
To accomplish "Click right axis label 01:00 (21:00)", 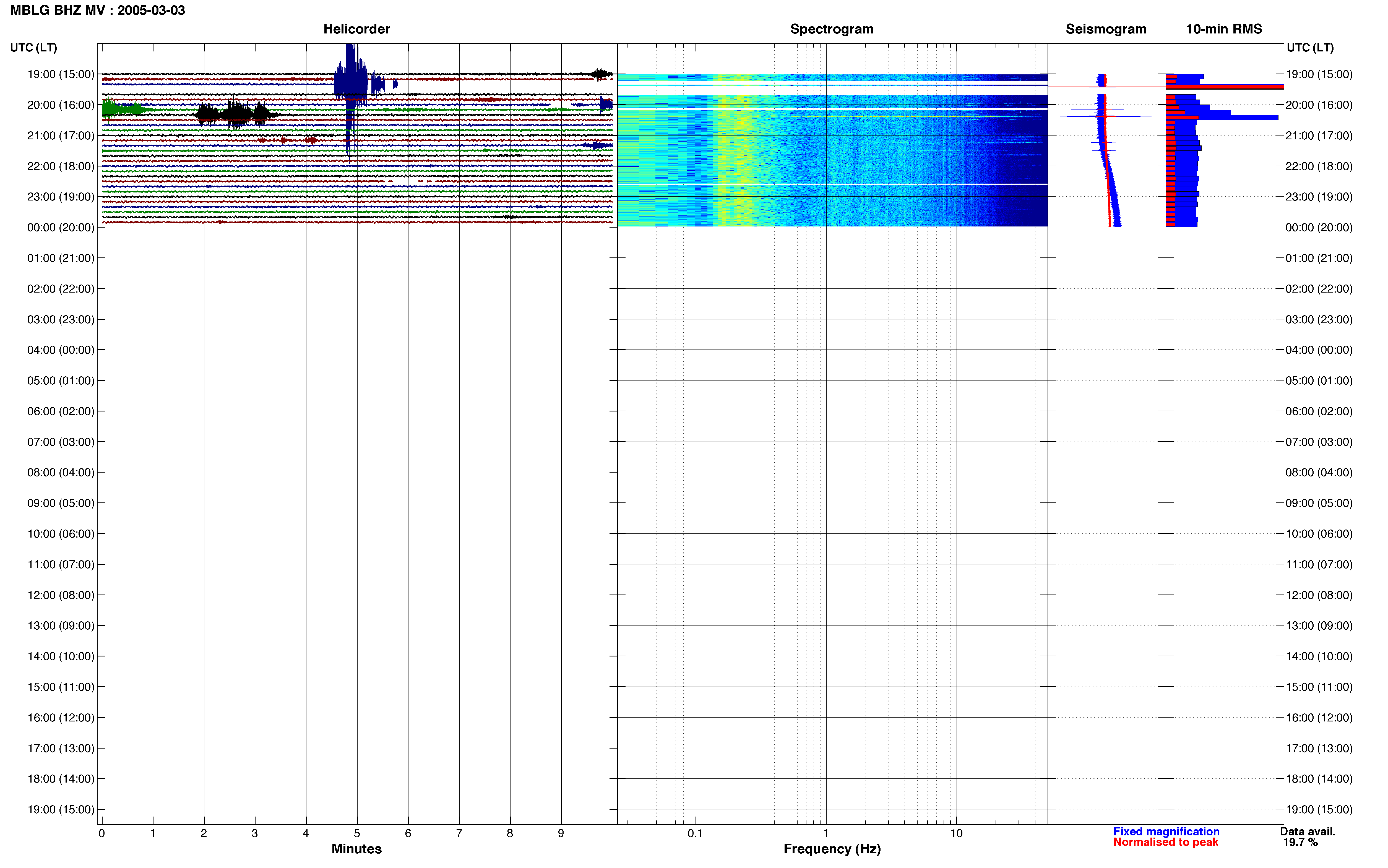I will tap(1319, 258).
